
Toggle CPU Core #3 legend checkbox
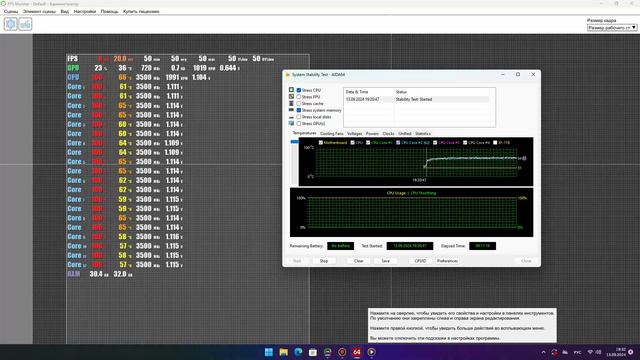pos(435,142)
